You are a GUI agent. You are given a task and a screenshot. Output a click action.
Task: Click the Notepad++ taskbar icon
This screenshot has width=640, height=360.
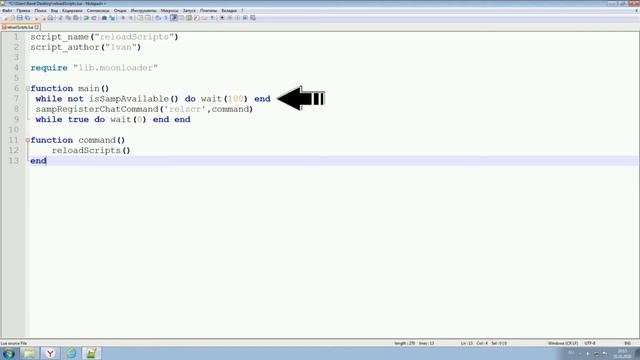pyautogui.click(x=91, y=353)
